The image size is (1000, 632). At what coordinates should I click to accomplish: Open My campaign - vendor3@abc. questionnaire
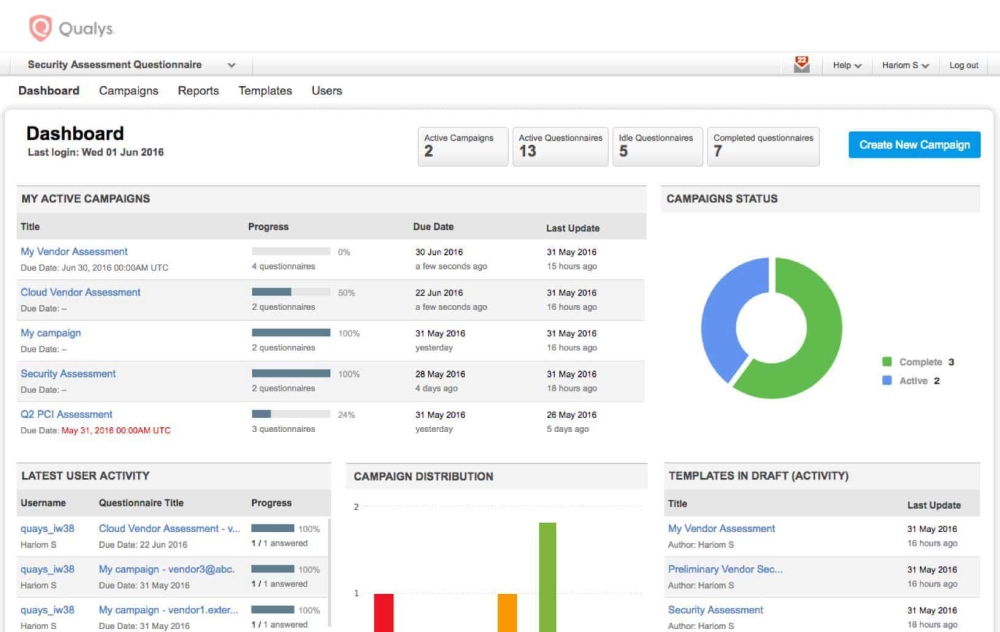click(x=166, y=569)
